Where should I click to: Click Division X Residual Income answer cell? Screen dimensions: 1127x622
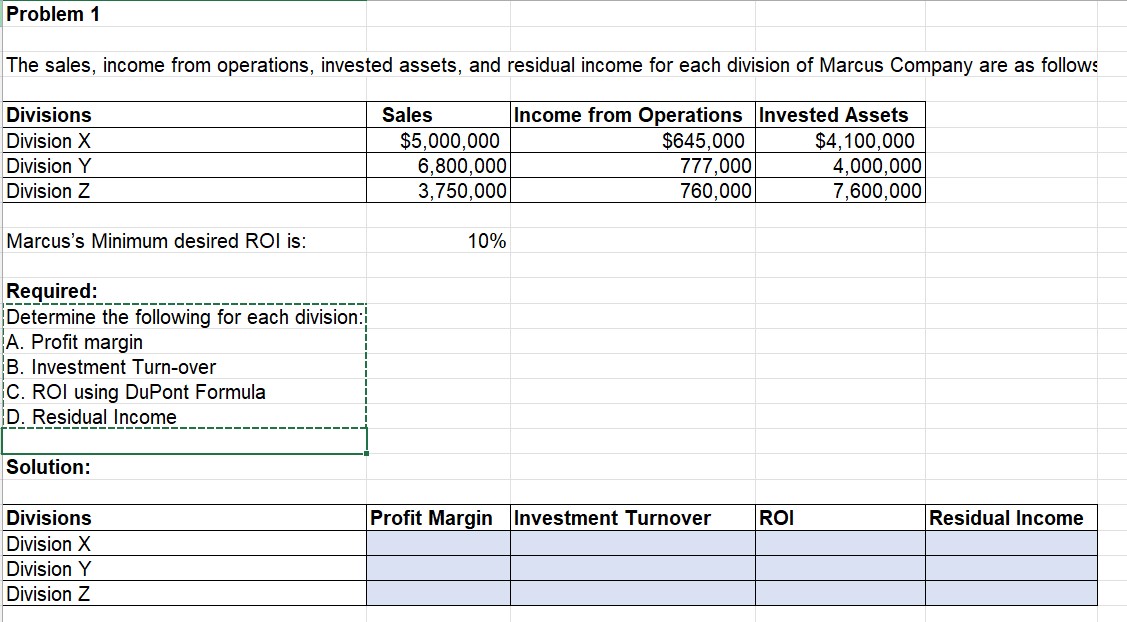point(1011,543)
